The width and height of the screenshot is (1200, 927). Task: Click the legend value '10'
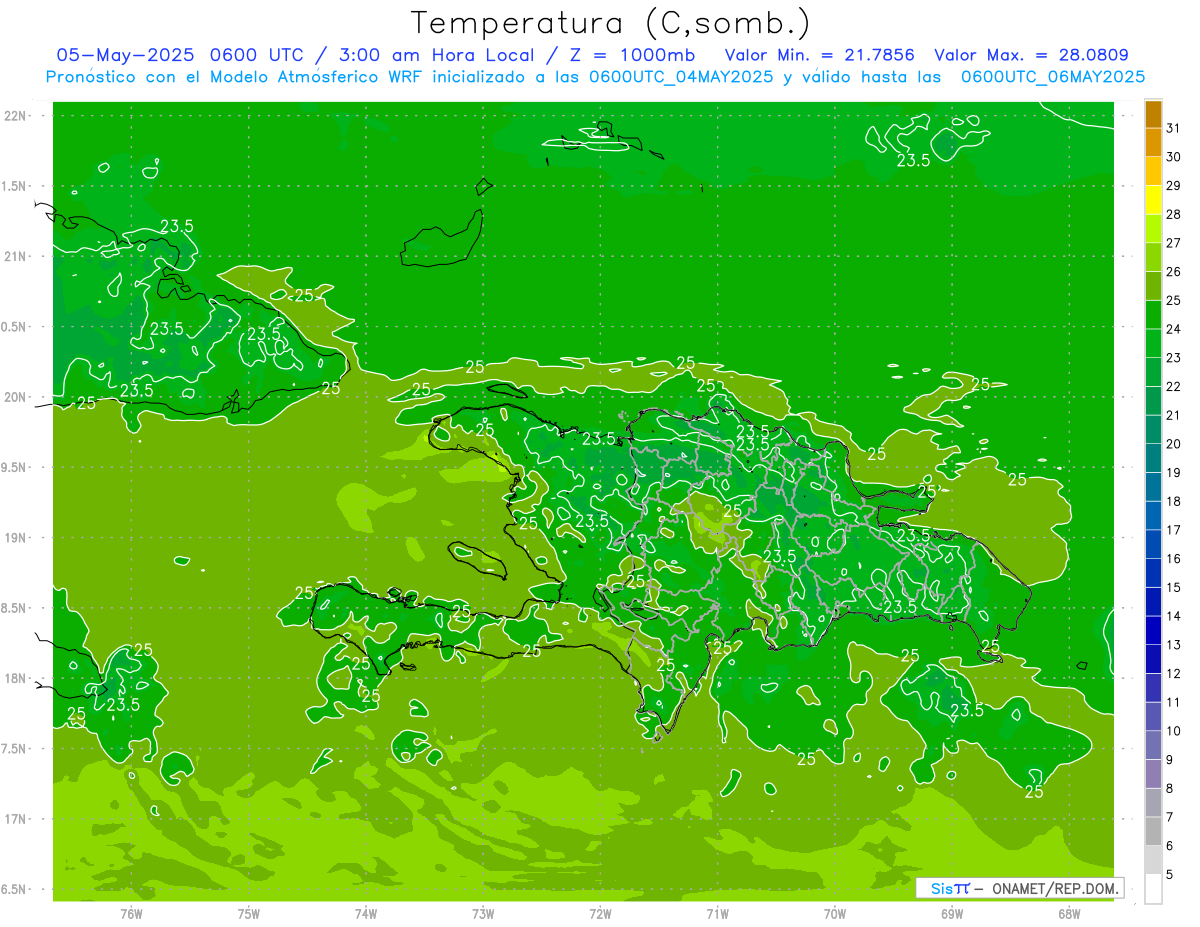[1174, 731]
